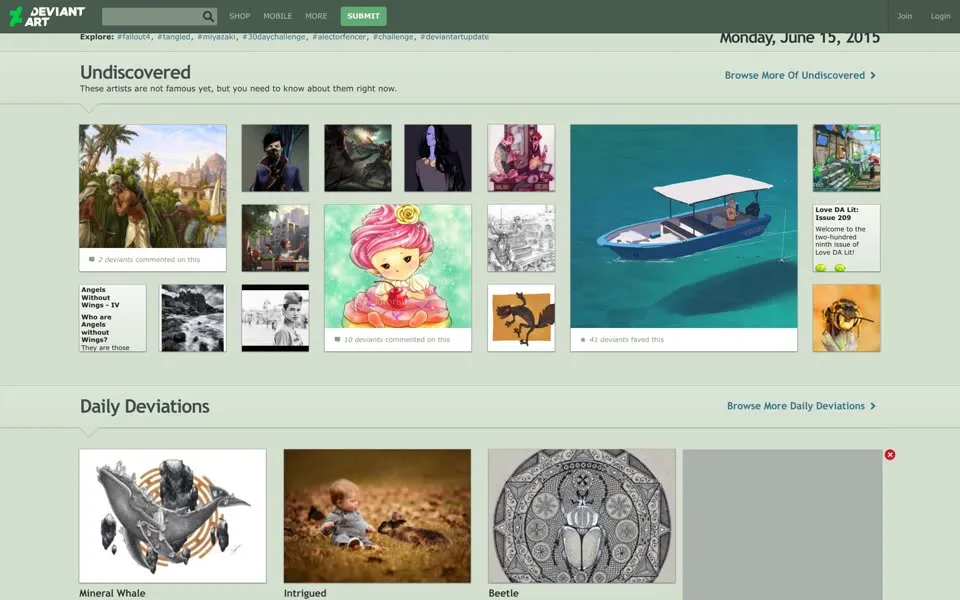Viewport: 960px width, 600px height.
Task: Open the black-and-white rocky stream photo
Action: [x=193, y=318]
